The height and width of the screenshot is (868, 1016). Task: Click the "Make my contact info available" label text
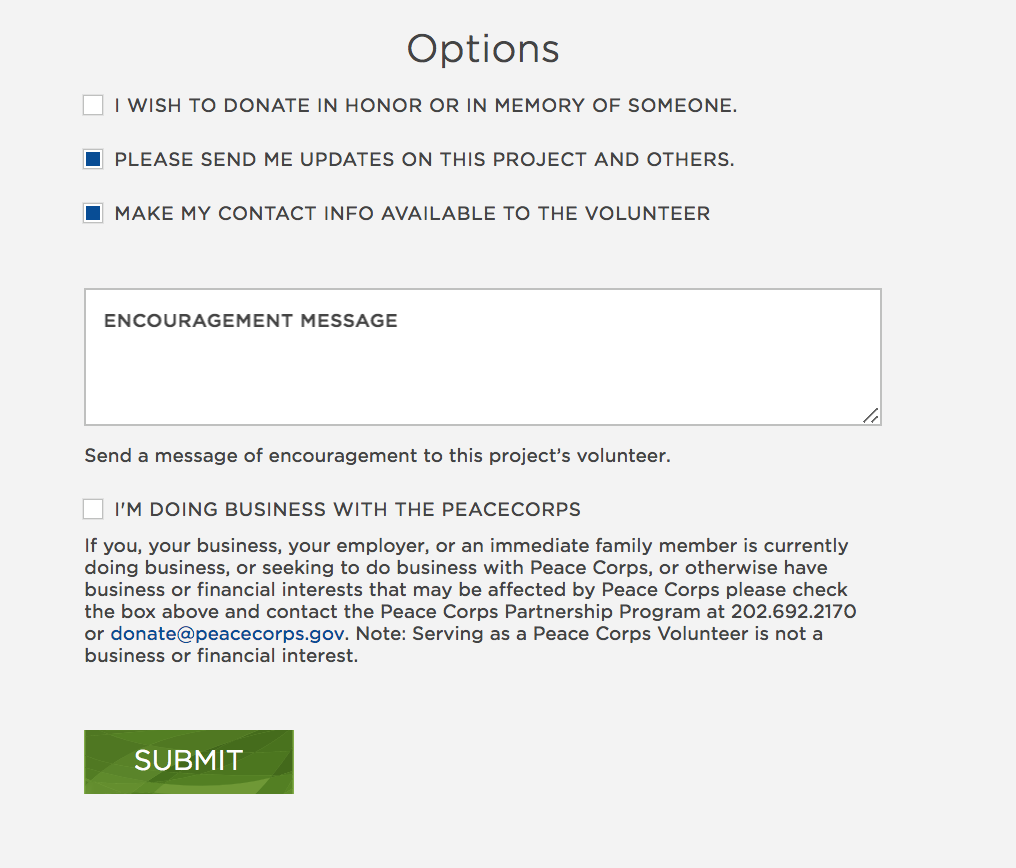click(412, 213)
